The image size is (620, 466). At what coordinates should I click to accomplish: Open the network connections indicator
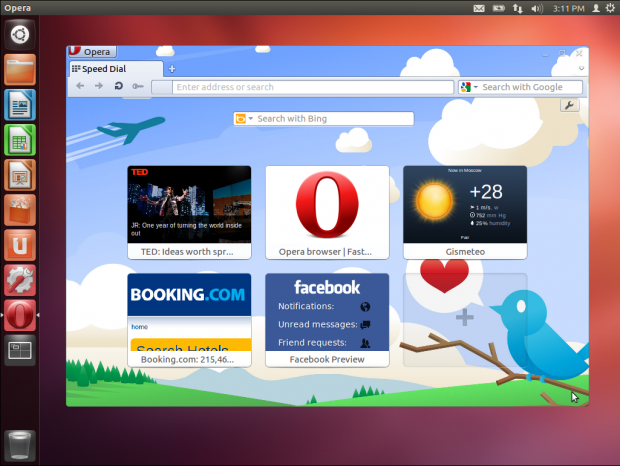coord(518,8)
